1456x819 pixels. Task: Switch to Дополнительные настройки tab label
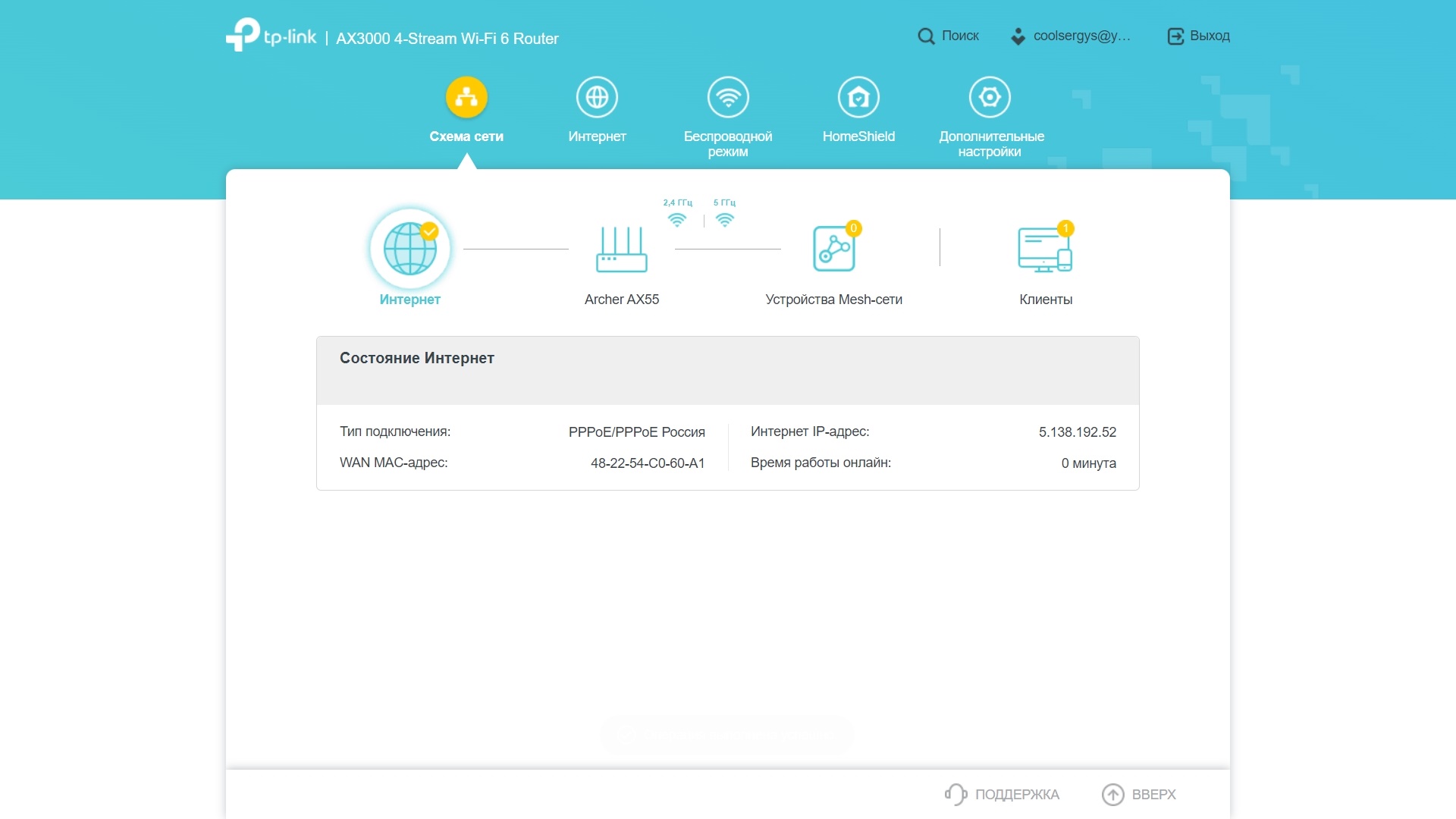pos(991,144)
